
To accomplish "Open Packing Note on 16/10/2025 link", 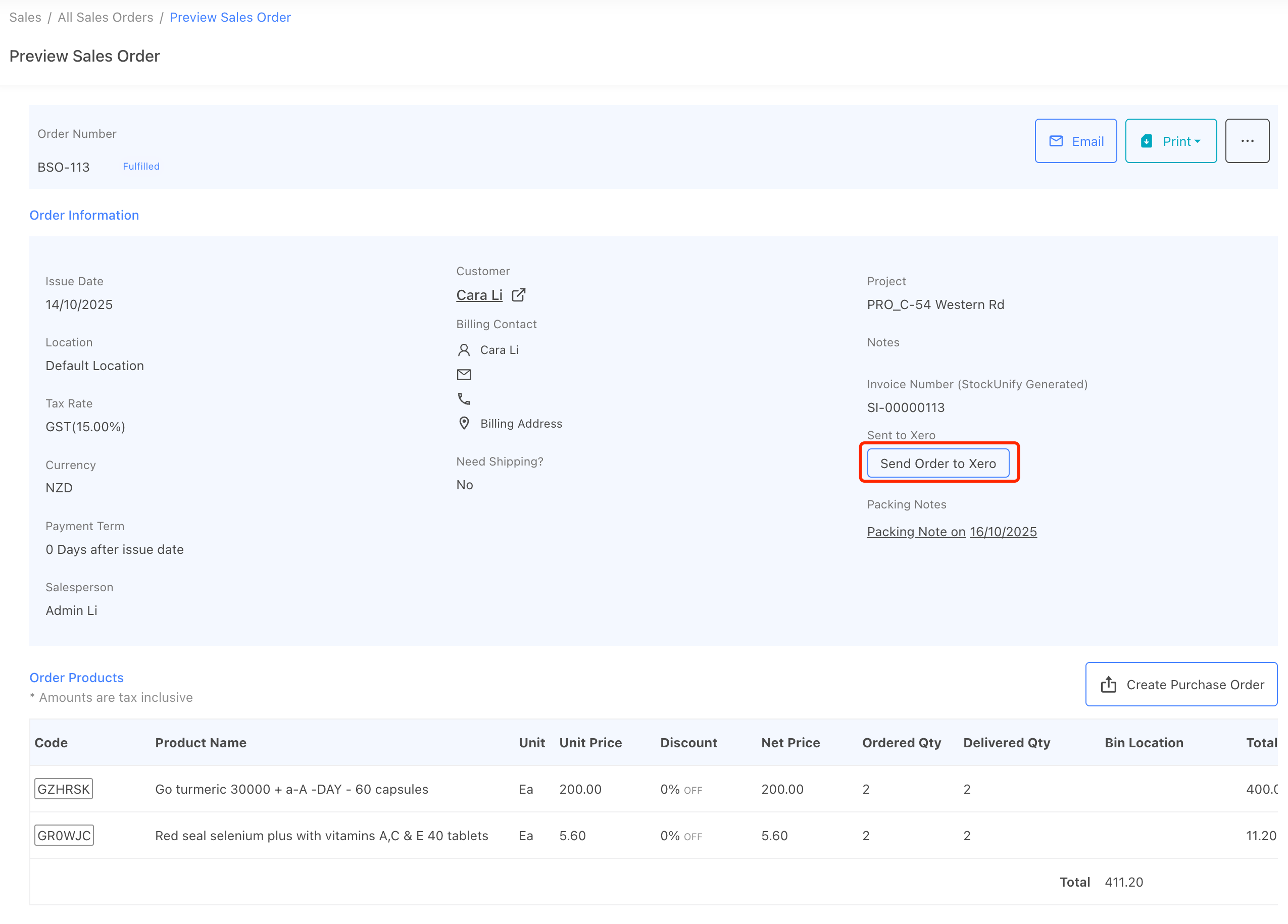I will [952, 532].
